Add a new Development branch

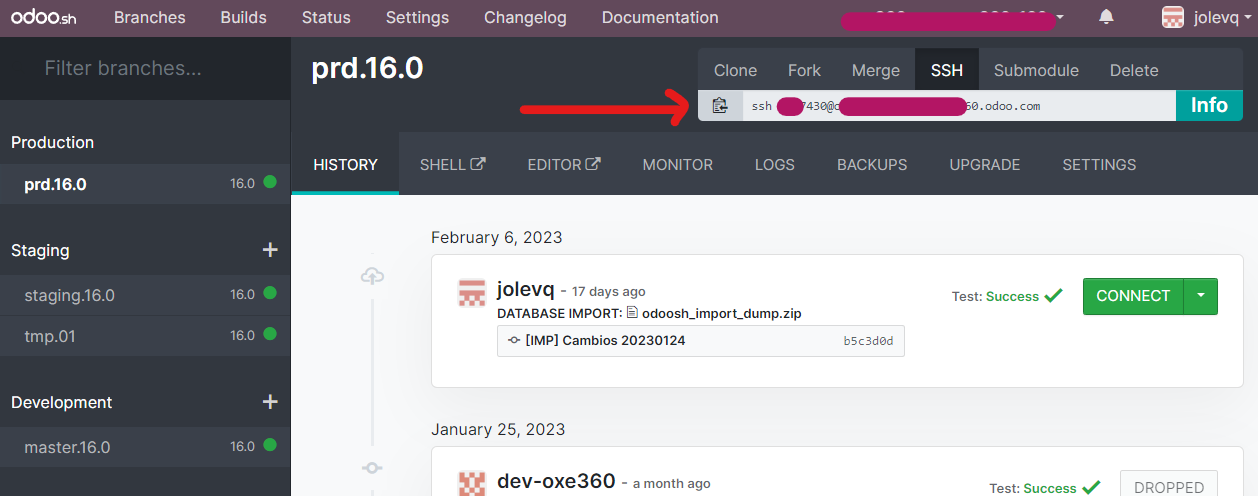click(x=269, y=402)
